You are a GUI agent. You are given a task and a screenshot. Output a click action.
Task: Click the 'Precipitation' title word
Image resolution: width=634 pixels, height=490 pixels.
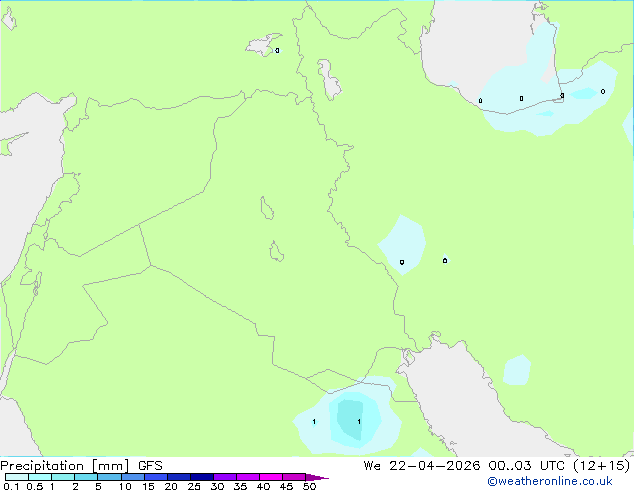point(42,466)
